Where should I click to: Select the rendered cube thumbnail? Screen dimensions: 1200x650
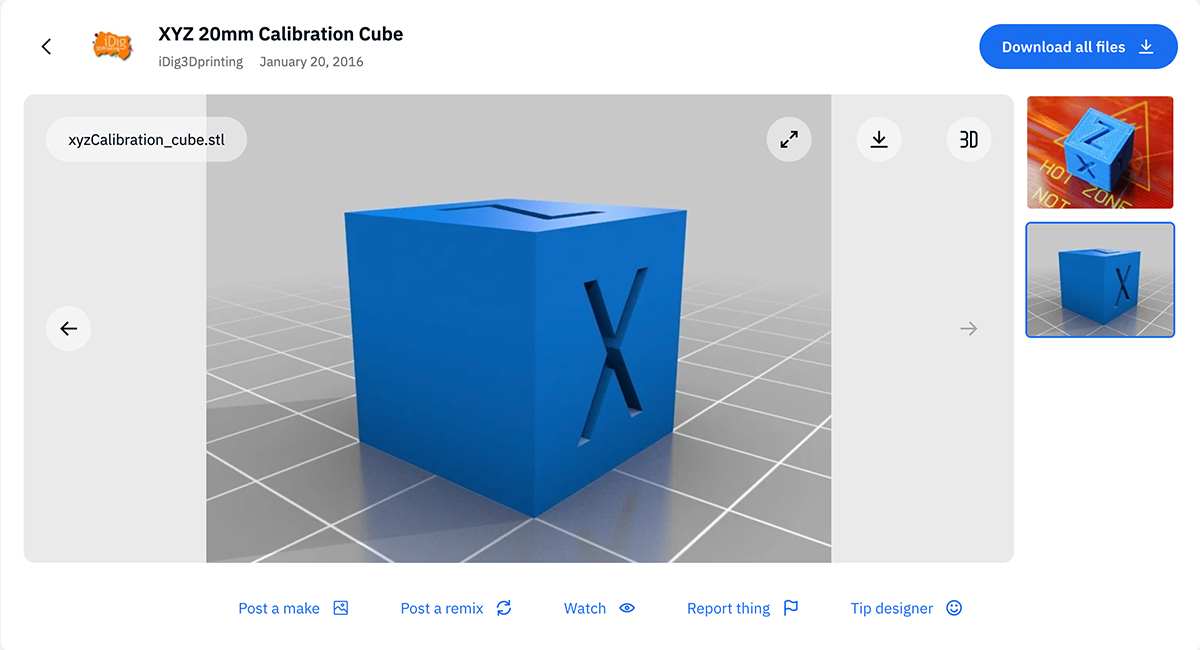click(1099, 280)
